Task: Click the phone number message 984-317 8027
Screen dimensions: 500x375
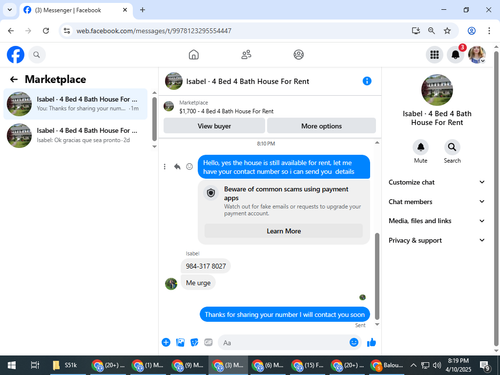Action: (x=206, y=266)
